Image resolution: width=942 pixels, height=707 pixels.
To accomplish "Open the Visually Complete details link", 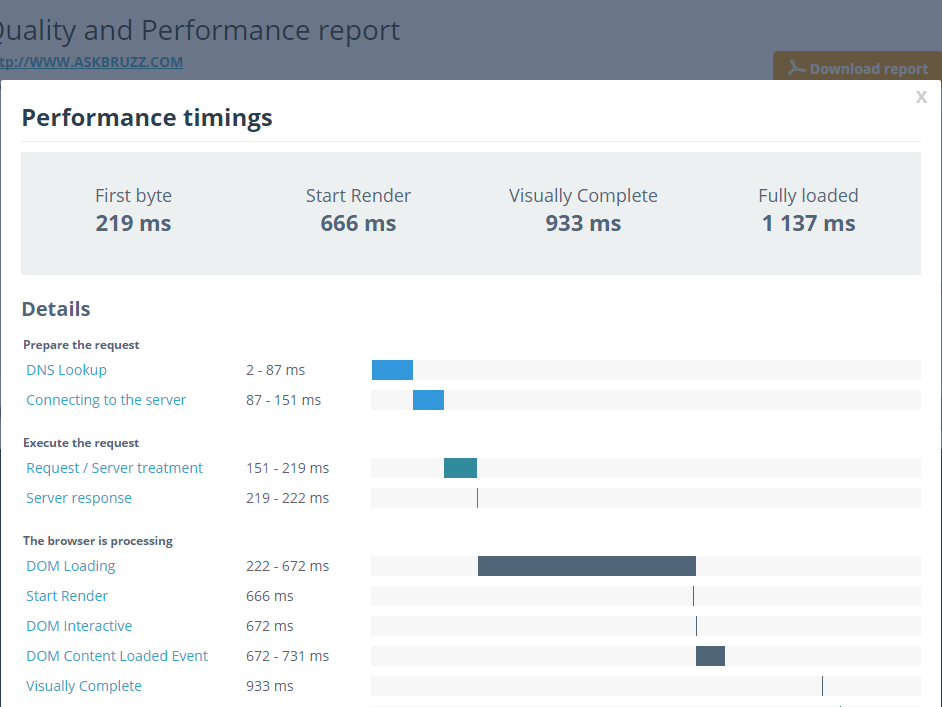I will (84, 686).
